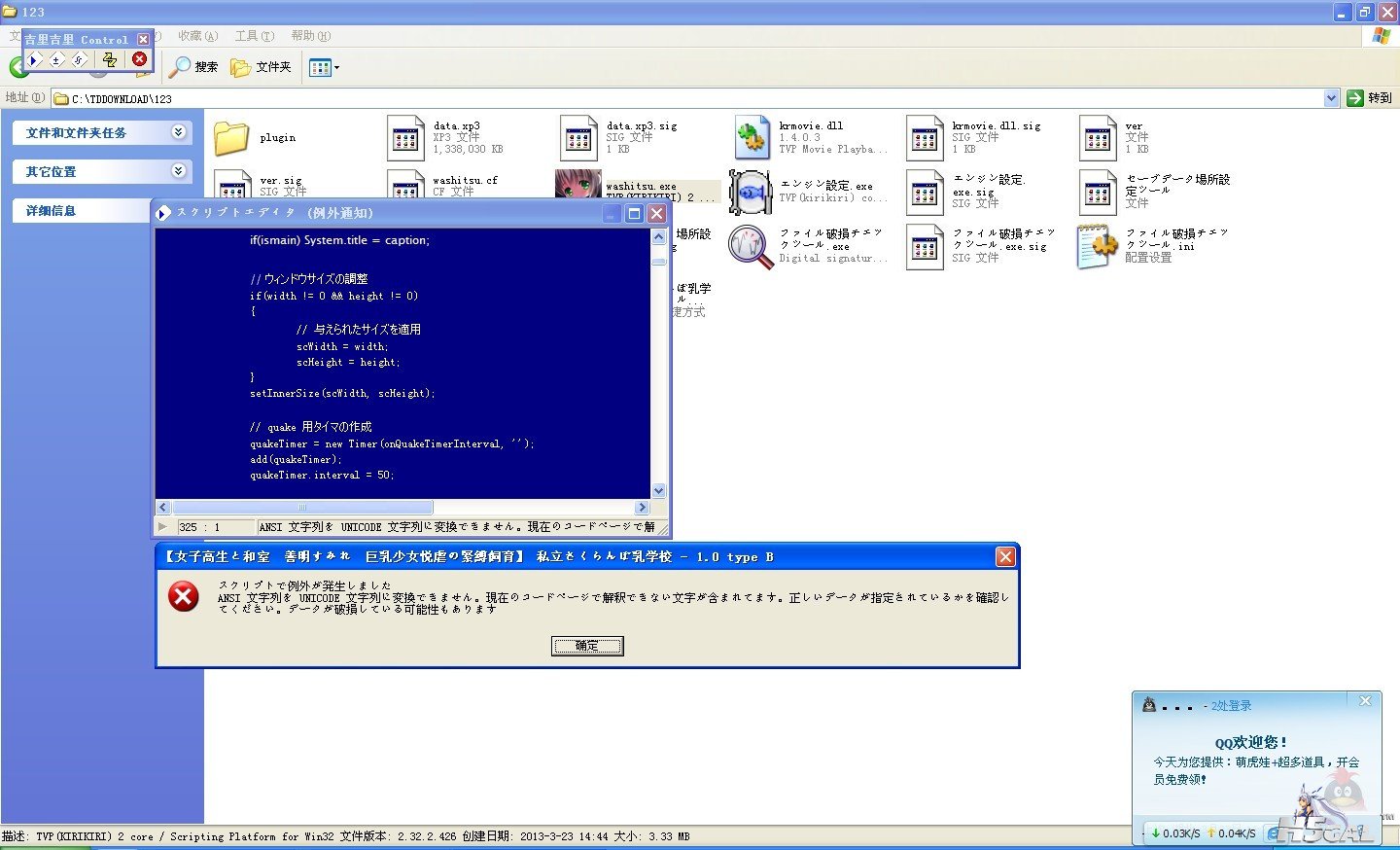
Task: Click the 2处登录 link in QQ popup
Action: tap(1232, 706)
